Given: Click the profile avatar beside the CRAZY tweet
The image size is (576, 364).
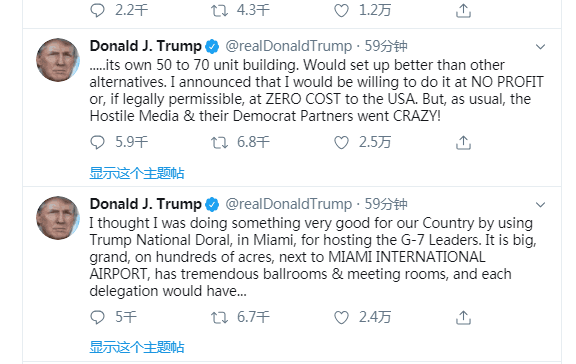Looking at the screenshot, I should tap(58, 60).
